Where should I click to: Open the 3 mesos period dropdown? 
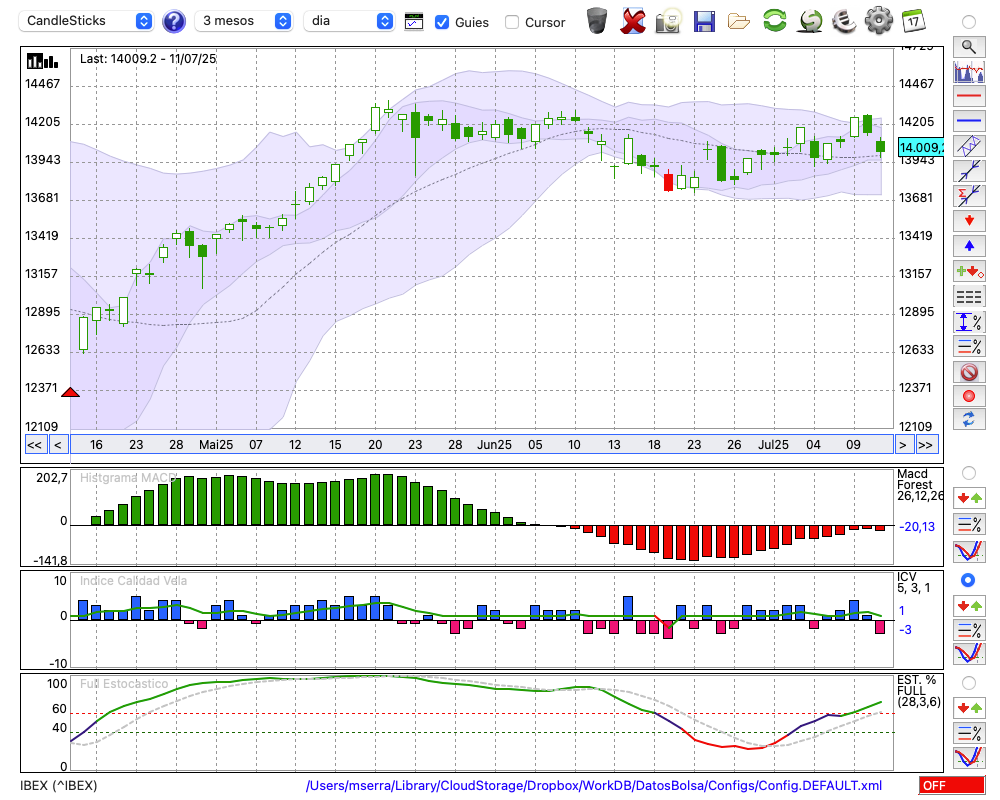243,21
